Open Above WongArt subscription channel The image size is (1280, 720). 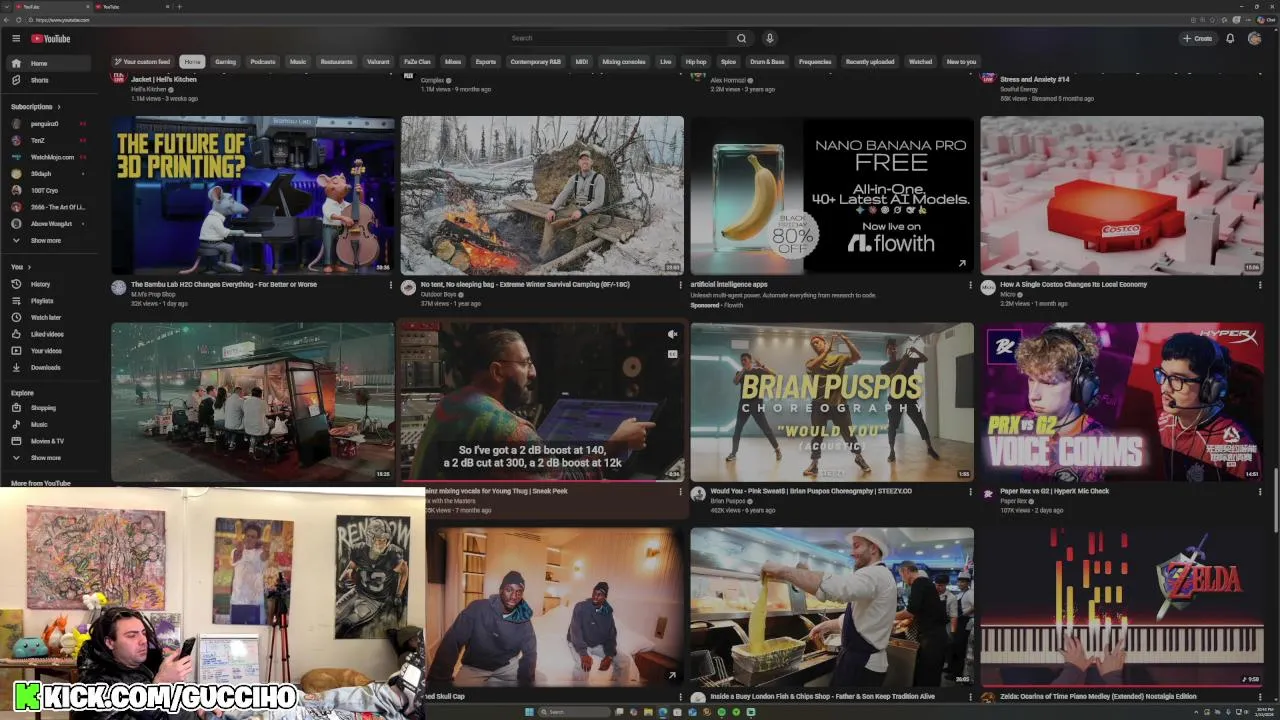48,223
